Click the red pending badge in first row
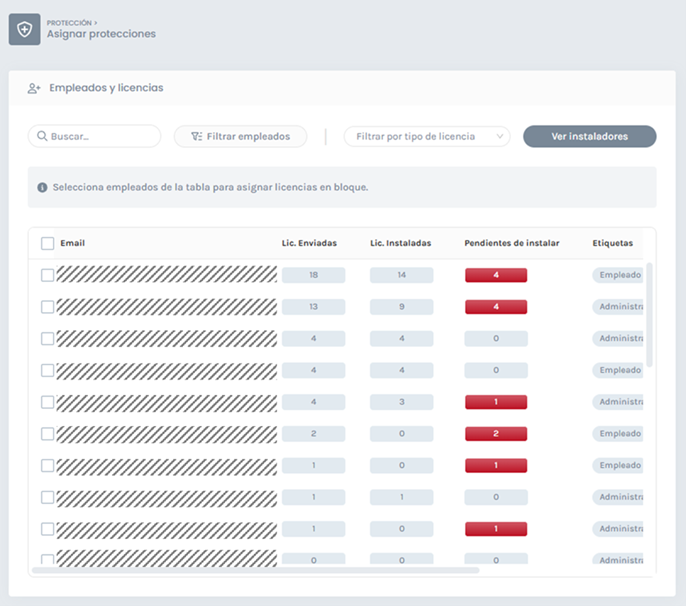 coord(495,275)
